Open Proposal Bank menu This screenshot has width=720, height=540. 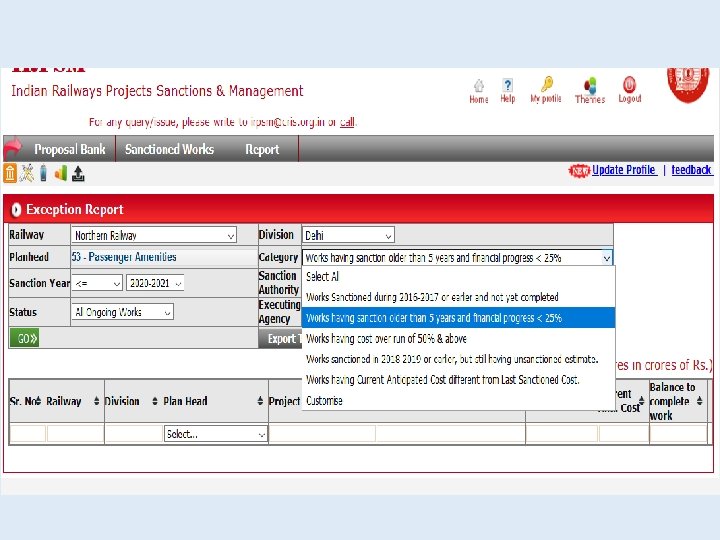pyautogui.click(x=70, y=149)
